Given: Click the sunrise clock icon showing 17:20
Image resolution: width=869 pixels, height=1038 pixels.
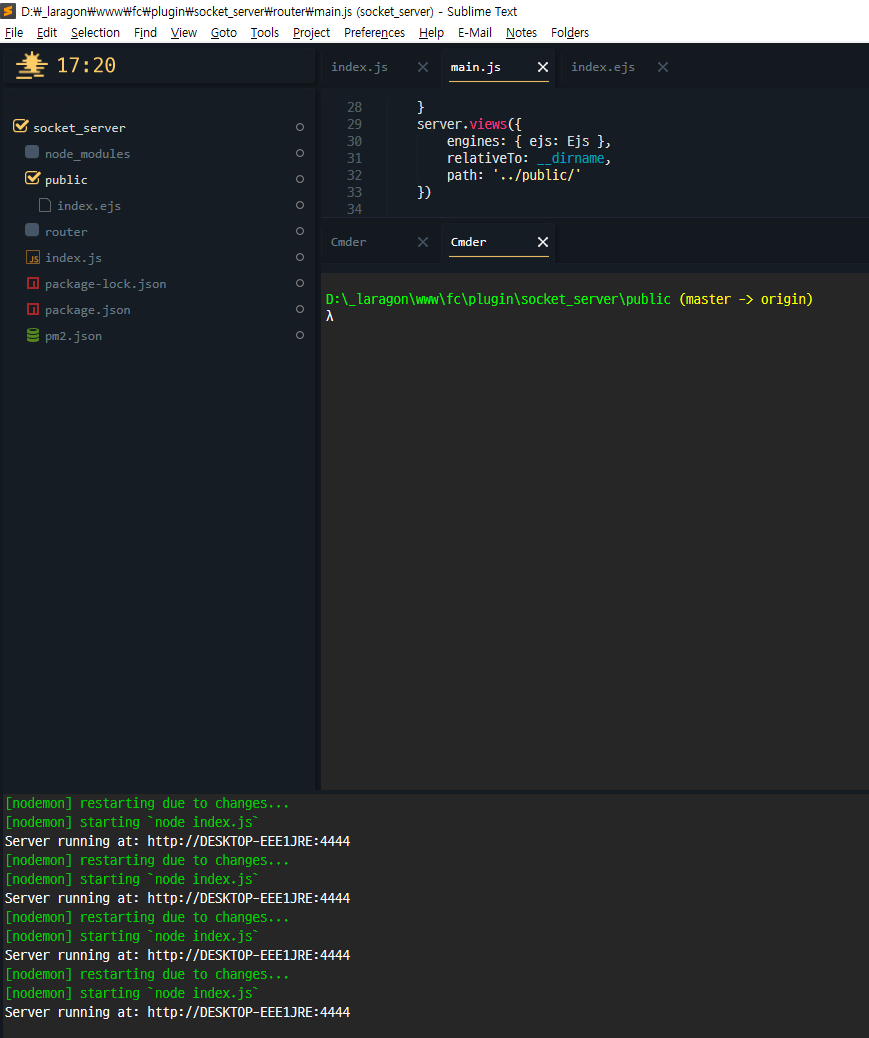Looking at the screenshot, I should (30, 64).
